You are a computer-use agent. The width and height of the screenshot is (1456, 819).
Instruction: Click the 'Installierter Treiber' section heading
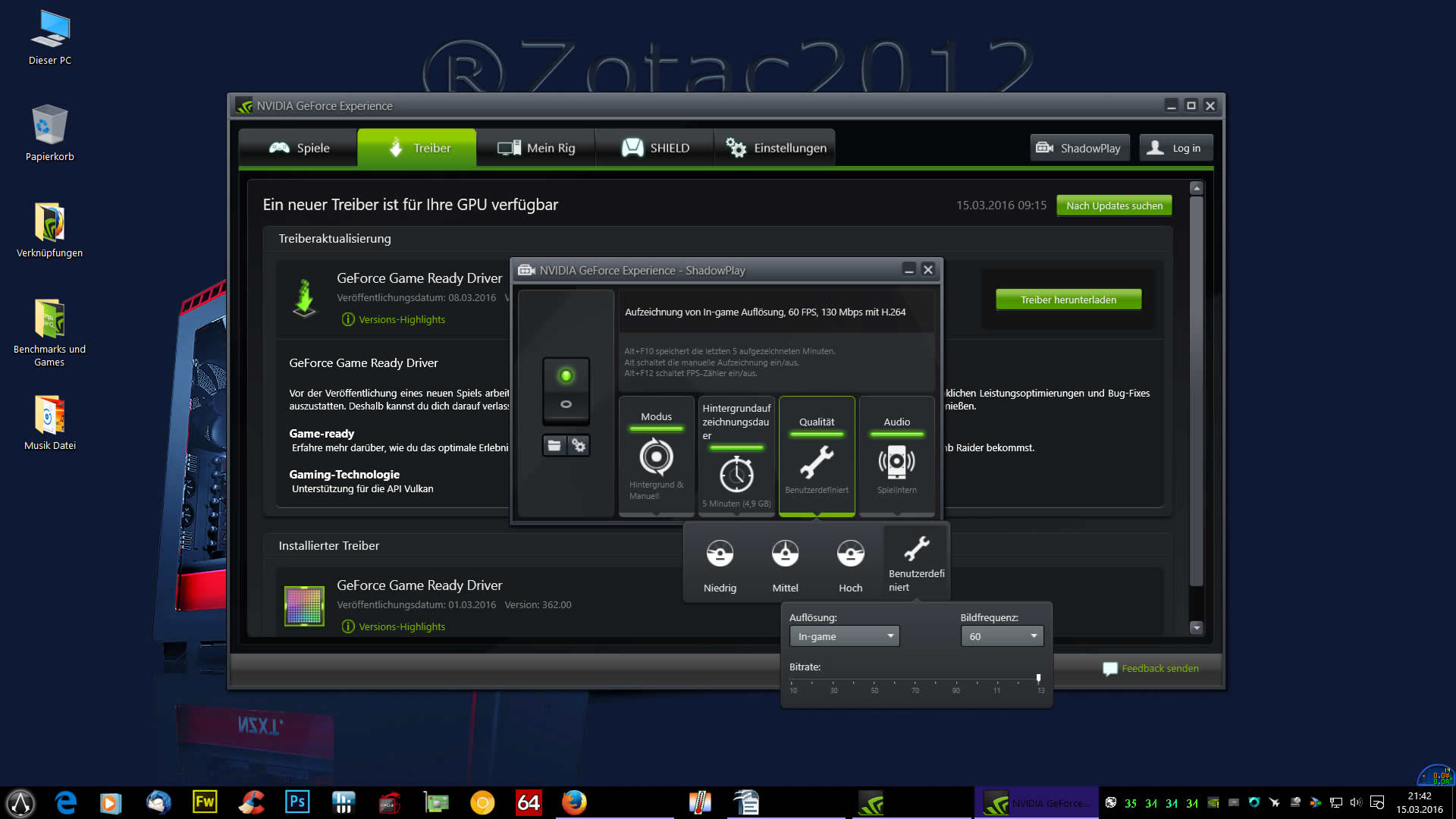click(328, 546)
